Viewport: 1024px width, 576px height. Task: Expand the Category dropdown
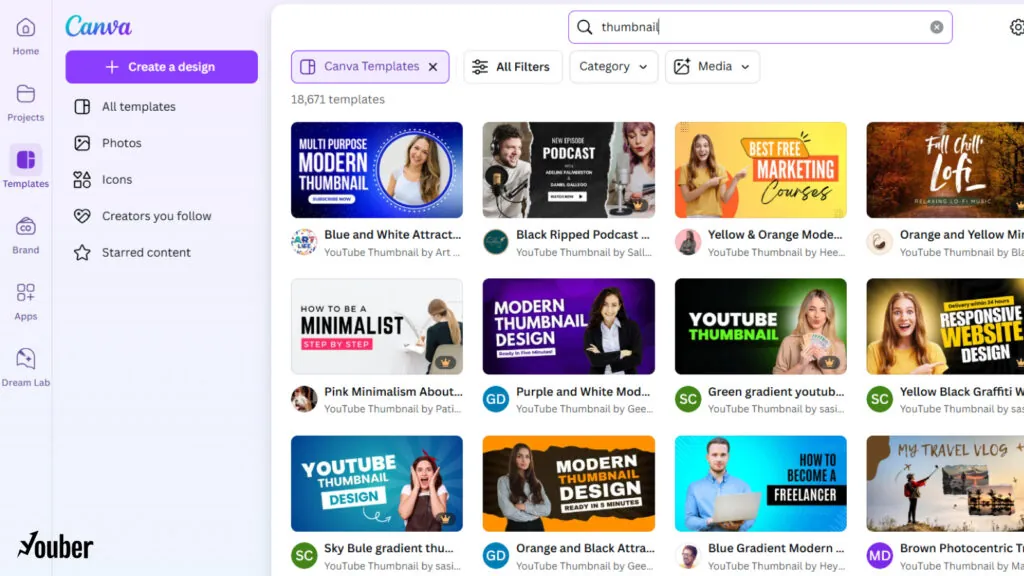point(613,67)
